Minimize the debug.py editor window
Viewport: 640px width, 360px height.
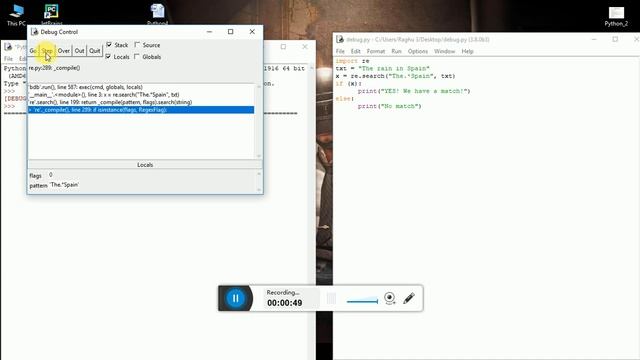click(594, 39)
